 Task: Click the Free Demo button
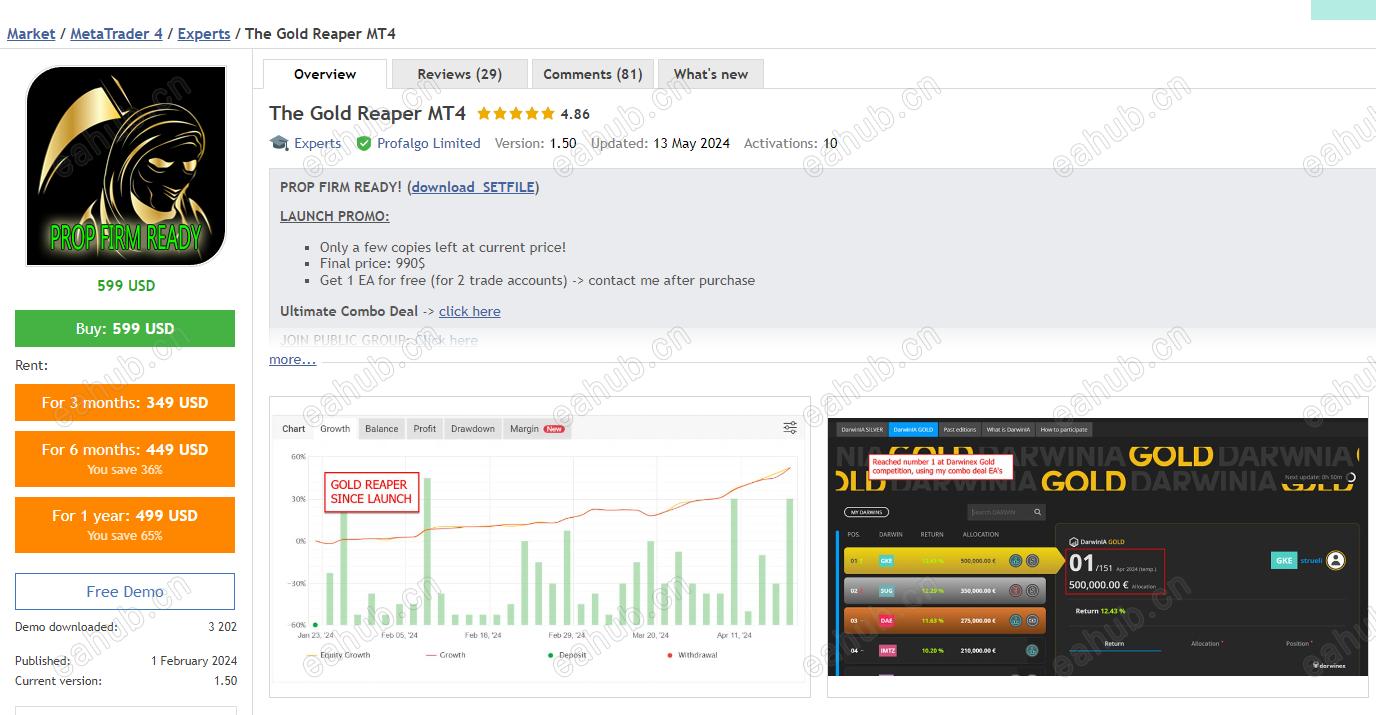point(125,591)
